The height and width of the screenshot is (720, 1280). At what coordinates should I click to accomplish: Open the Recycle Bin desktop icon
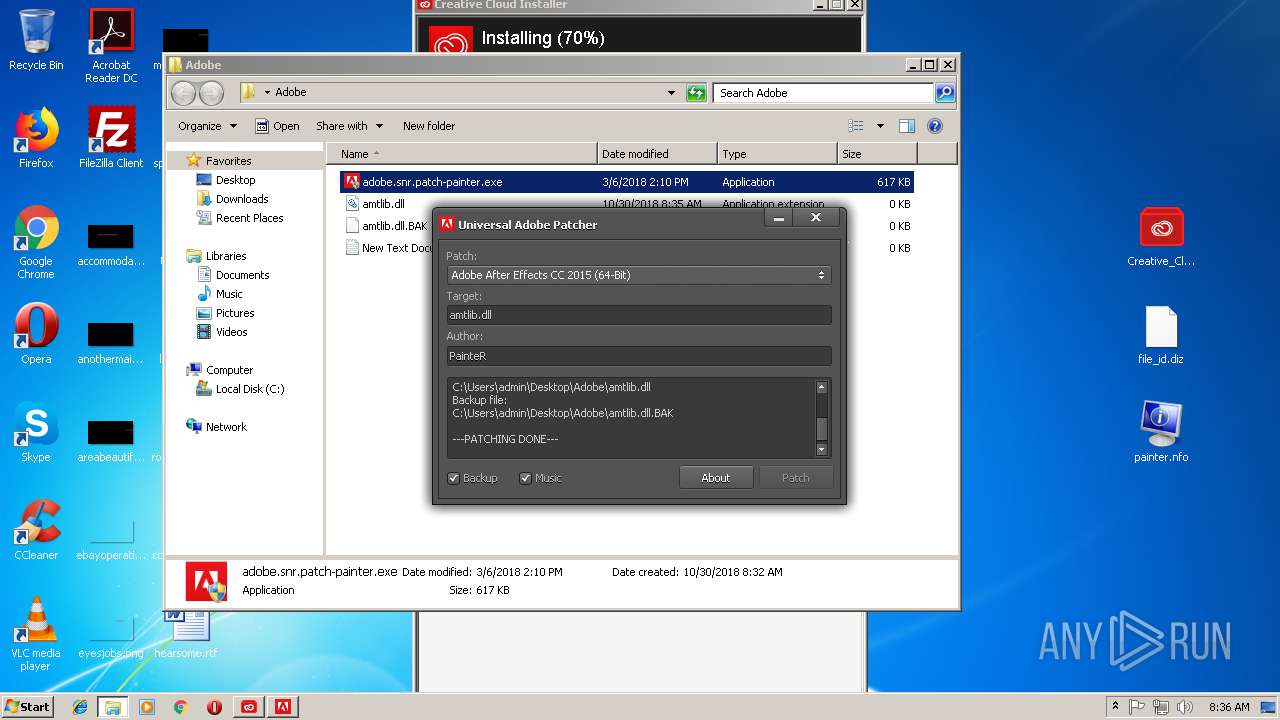(x=36, y=40)
